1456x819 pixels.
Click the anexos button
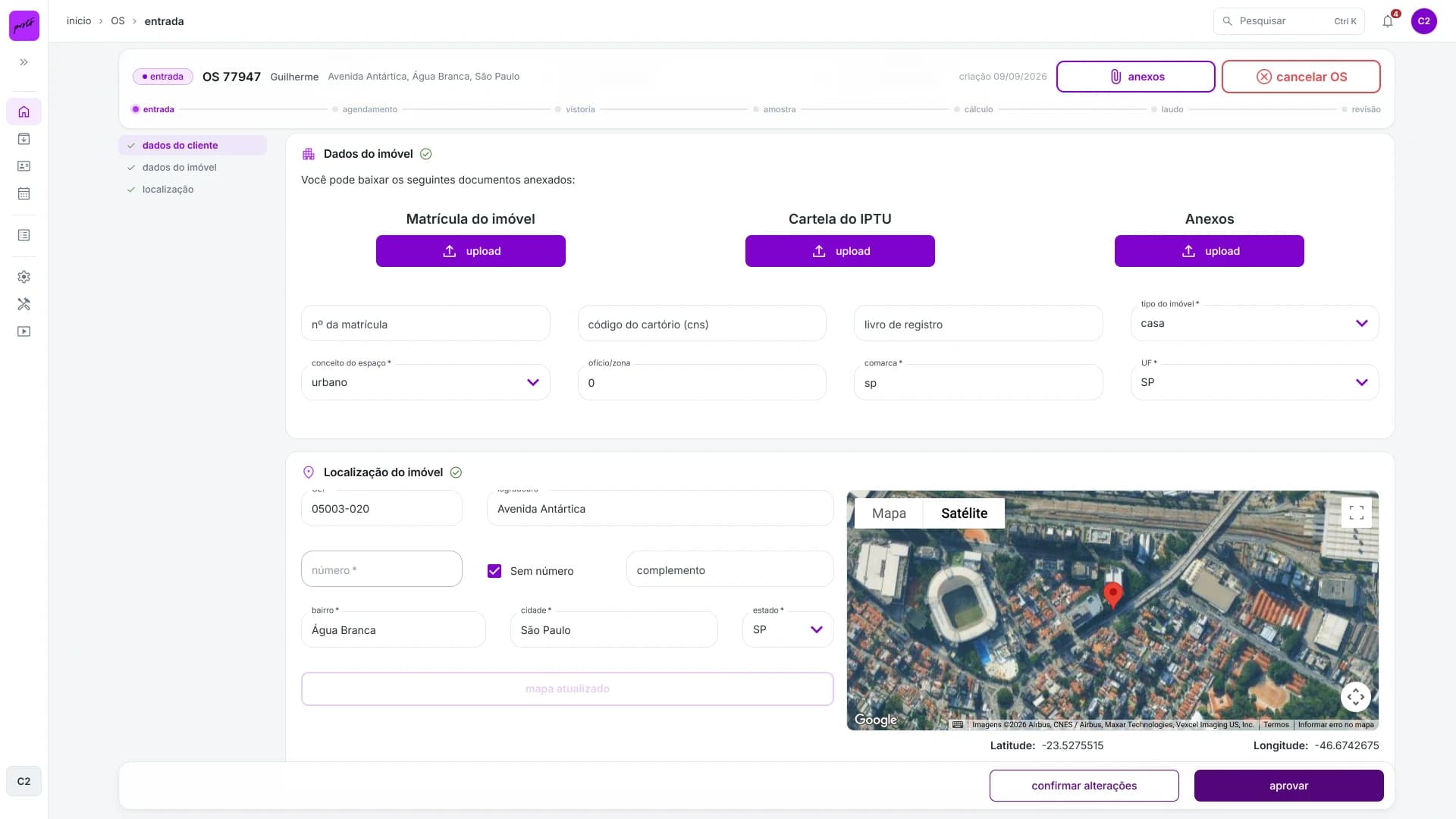(x=1135, y=77)
